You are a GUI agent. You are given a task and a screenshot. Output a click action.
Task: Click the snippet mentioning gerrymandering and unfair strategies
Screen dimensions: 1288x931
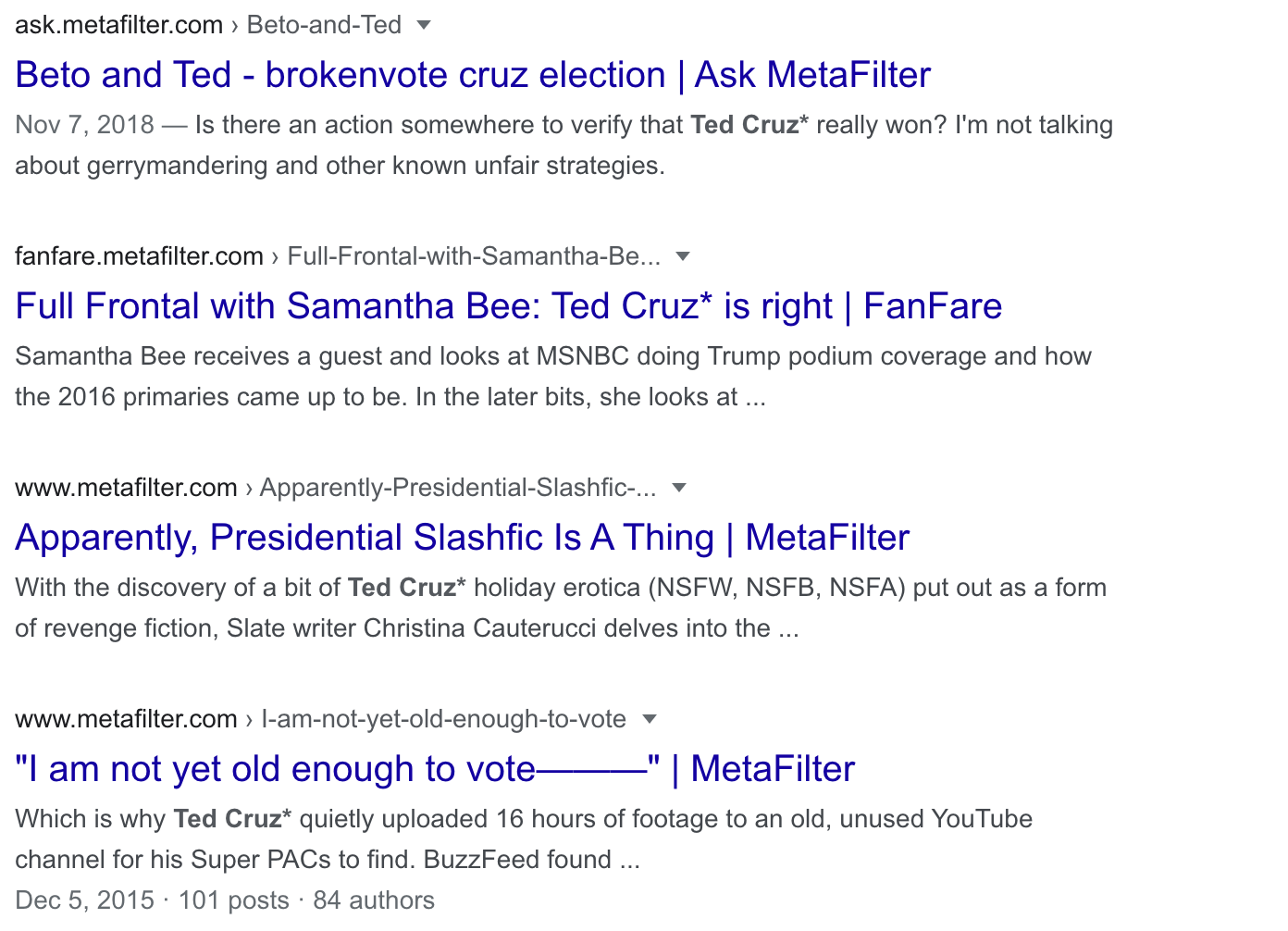563,145
